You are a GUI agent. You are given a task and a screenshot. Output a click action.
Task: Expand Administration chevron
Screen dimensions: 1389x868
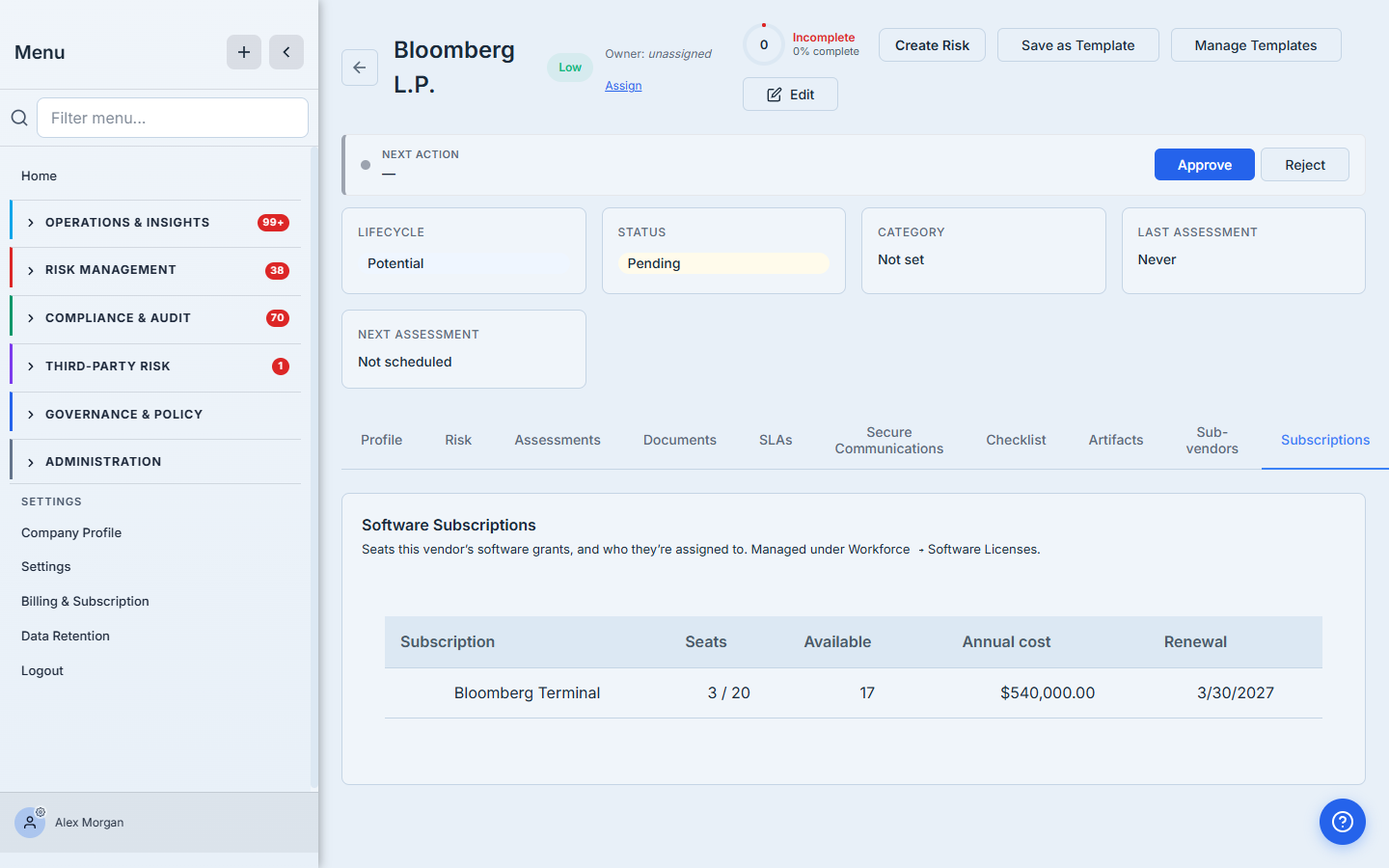31,462
